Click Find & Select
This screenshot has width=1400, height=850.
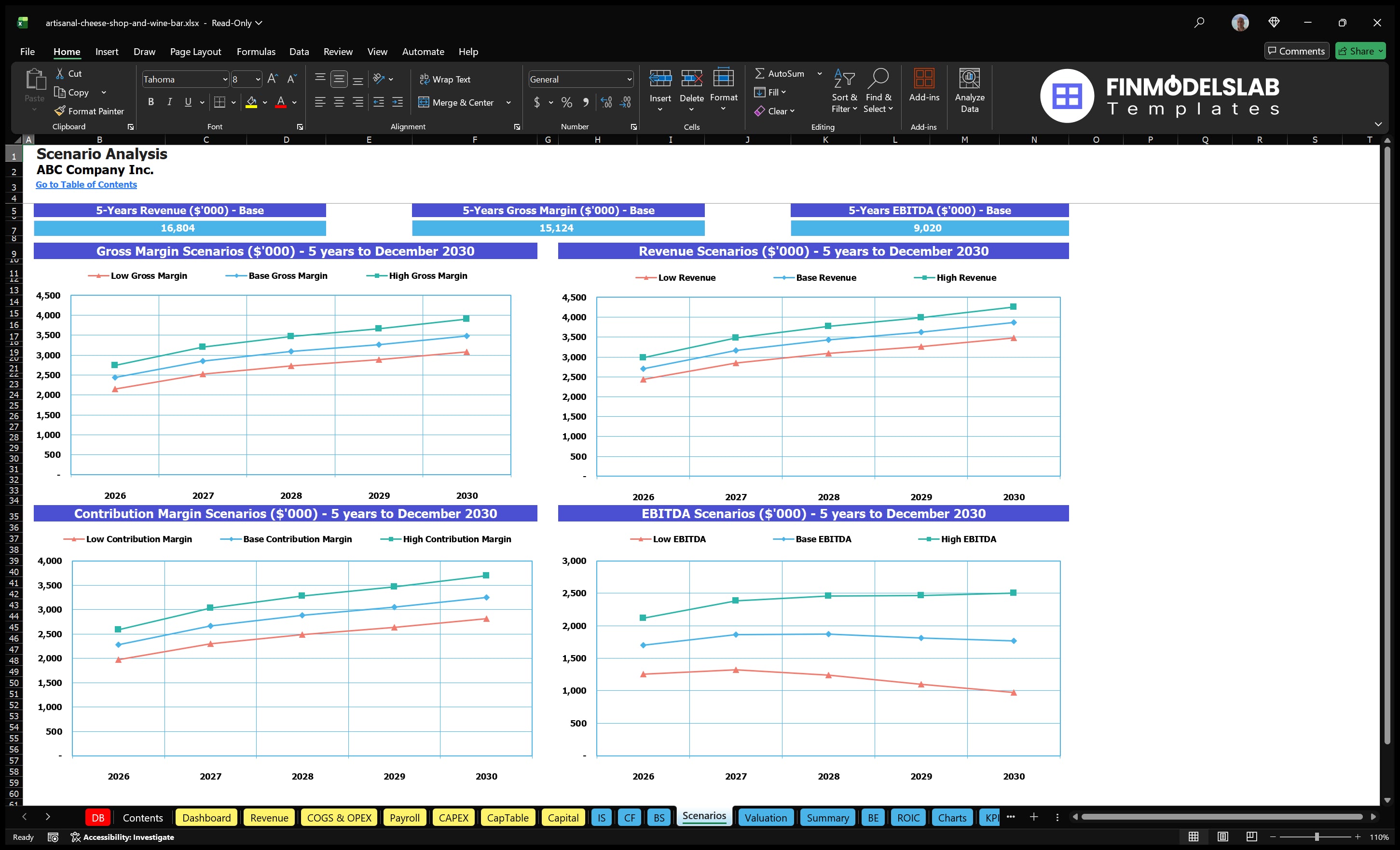tap(878, 90)
